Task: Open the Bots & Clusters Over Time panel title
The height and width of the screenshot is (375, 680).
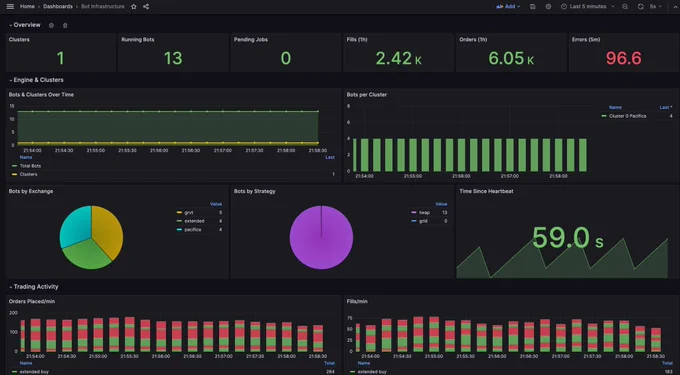Action: click(41, 95)
